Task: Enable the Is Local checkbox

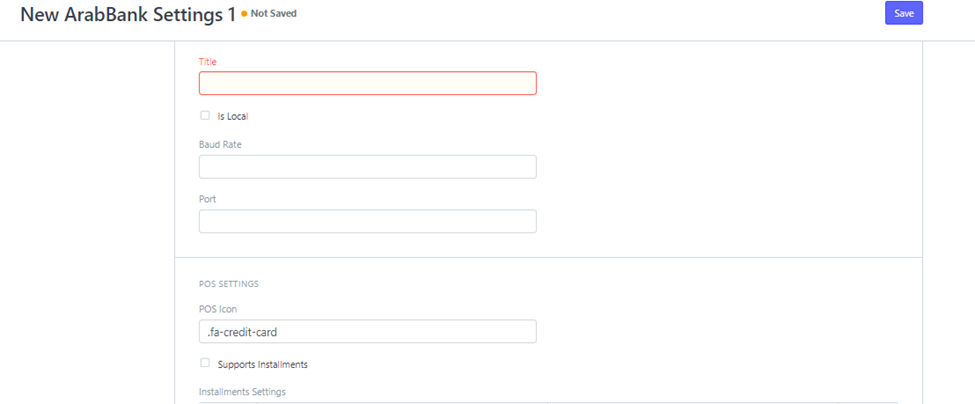Action: (205, 115)
